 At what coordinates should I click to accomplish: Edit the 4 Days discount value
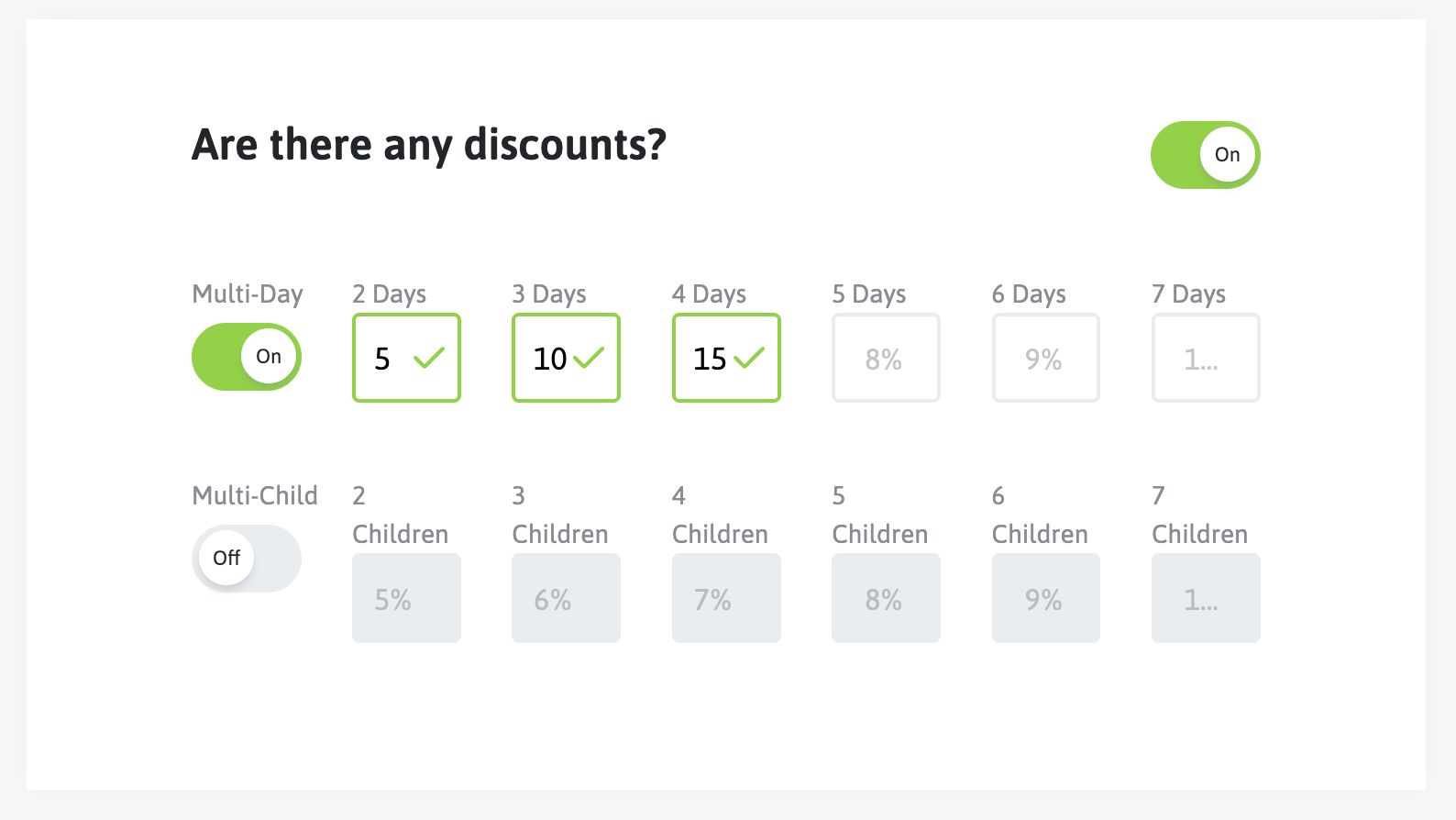click(x=708, y=359)
